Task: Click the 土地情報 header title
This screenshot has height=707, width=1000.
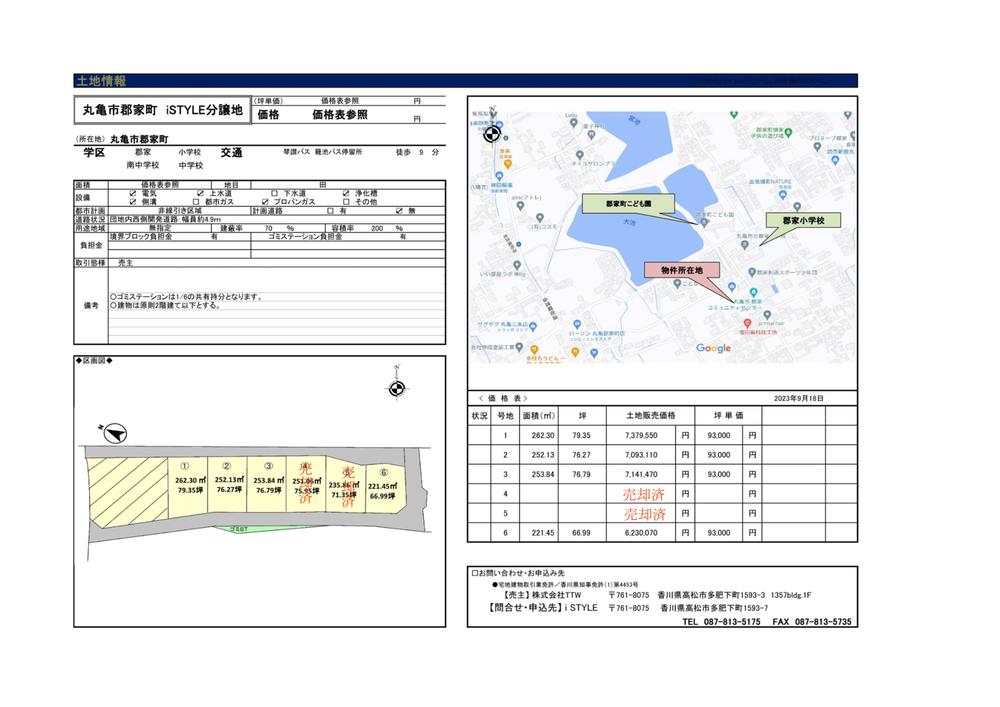Action: tap(101, 81)
